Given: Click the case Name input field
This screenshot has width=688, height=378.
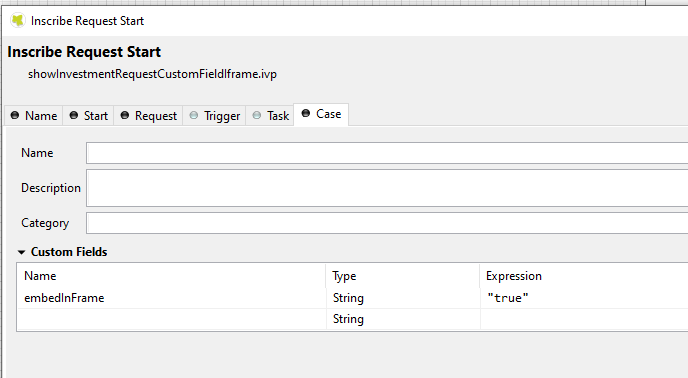Looking at the screenshot, I should click(x=387, y=153).
